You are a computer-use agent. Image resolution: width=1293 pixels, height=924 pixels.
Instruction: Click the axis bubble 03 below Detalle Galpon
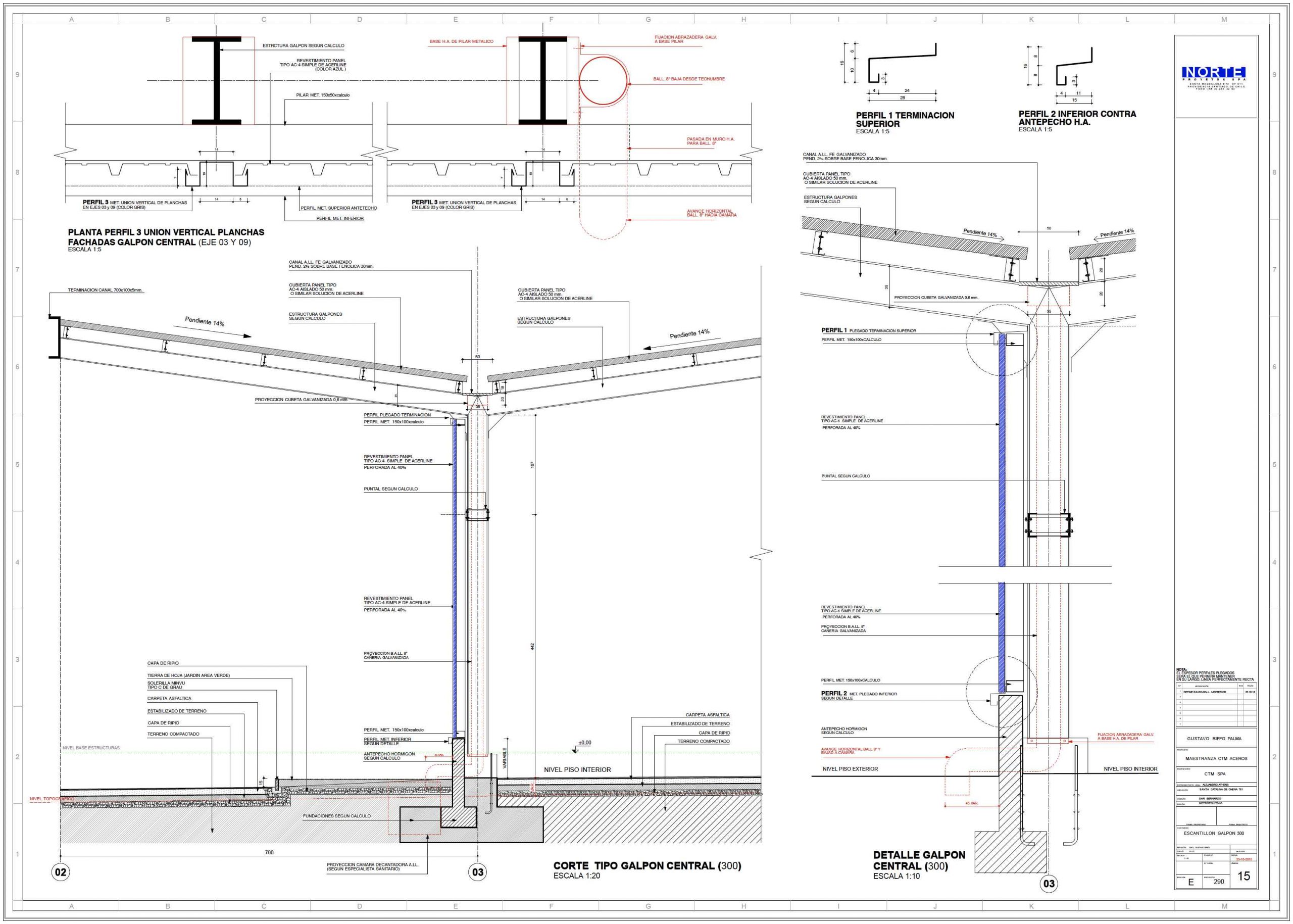(x=1049, y=883)
